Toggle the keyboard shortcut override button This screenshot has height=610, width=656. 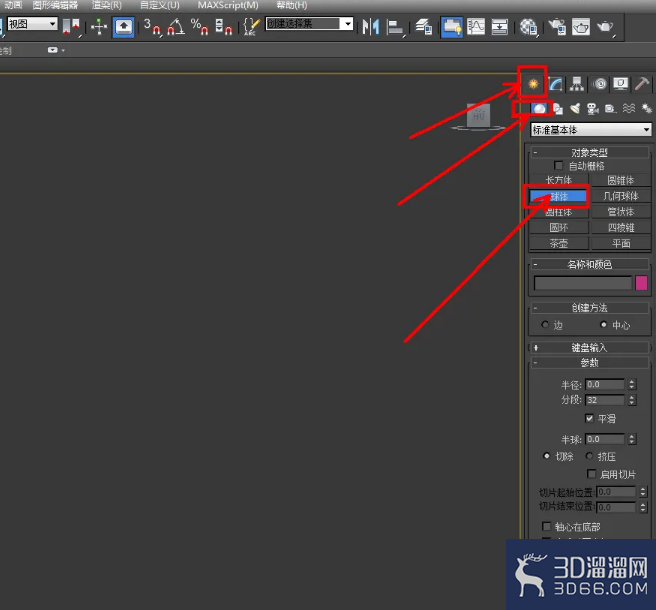coord(123,27)
